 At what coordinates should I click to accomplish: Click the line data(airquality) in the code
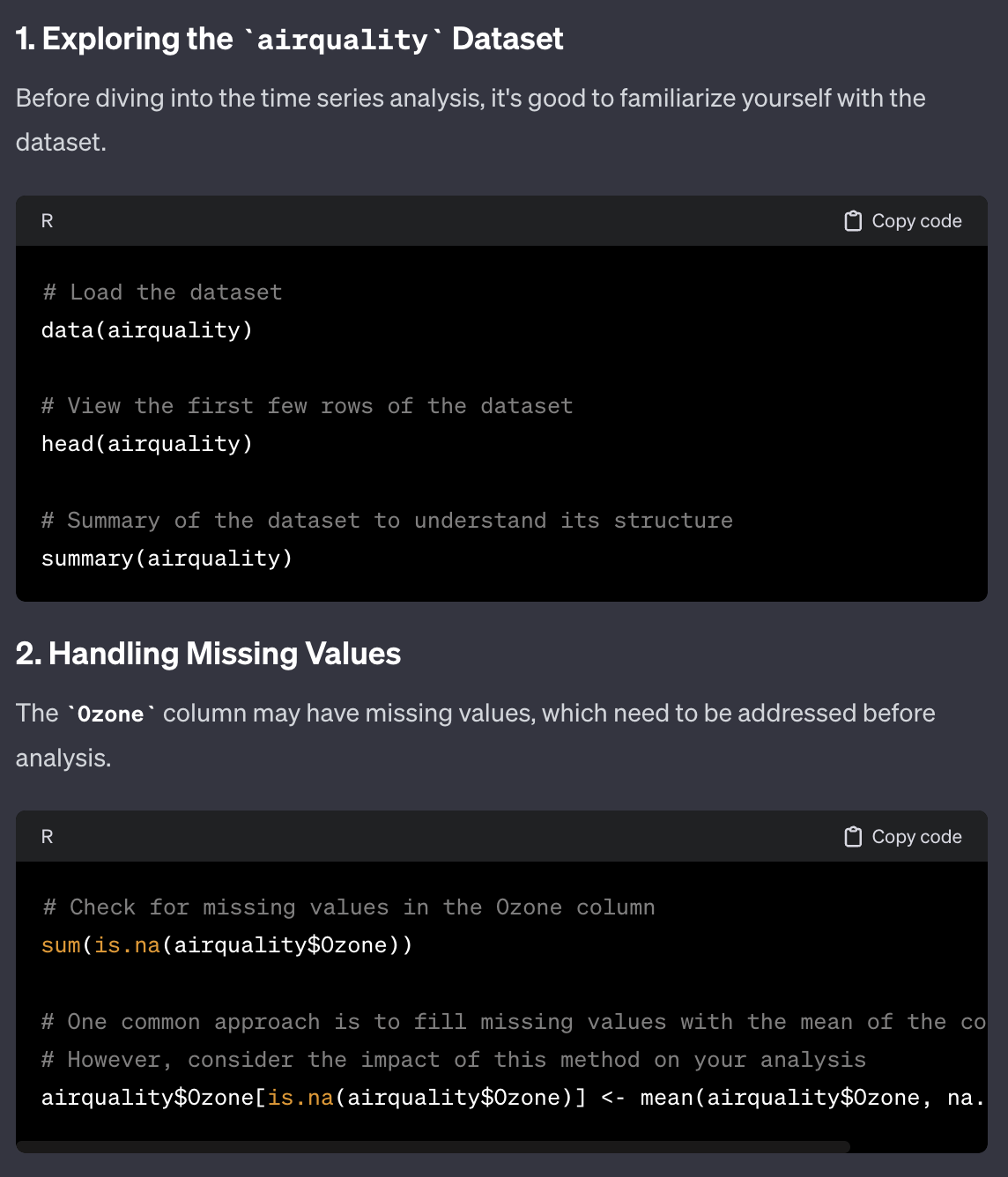(146, 329)
